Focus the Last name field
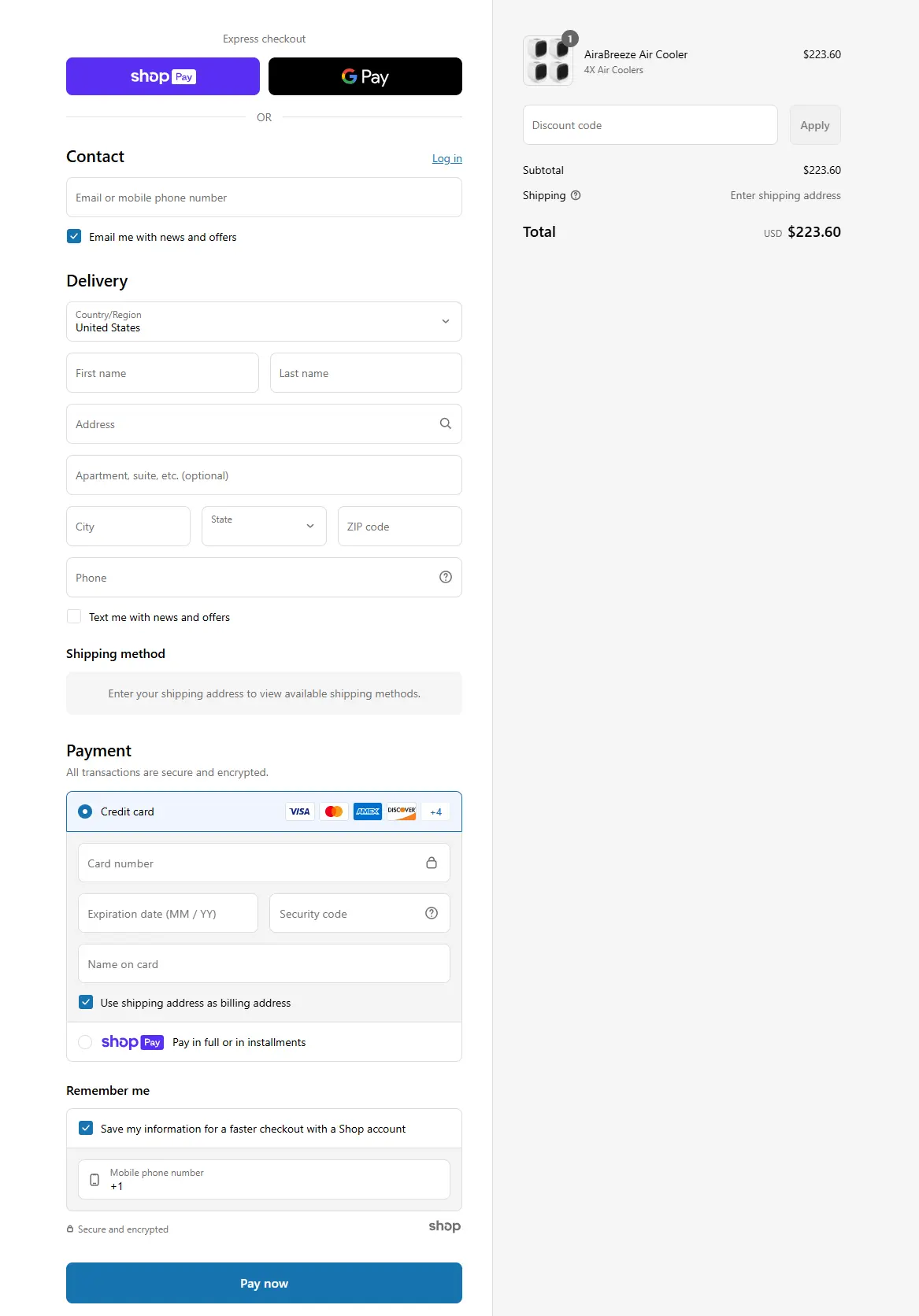 coord(365,373)
